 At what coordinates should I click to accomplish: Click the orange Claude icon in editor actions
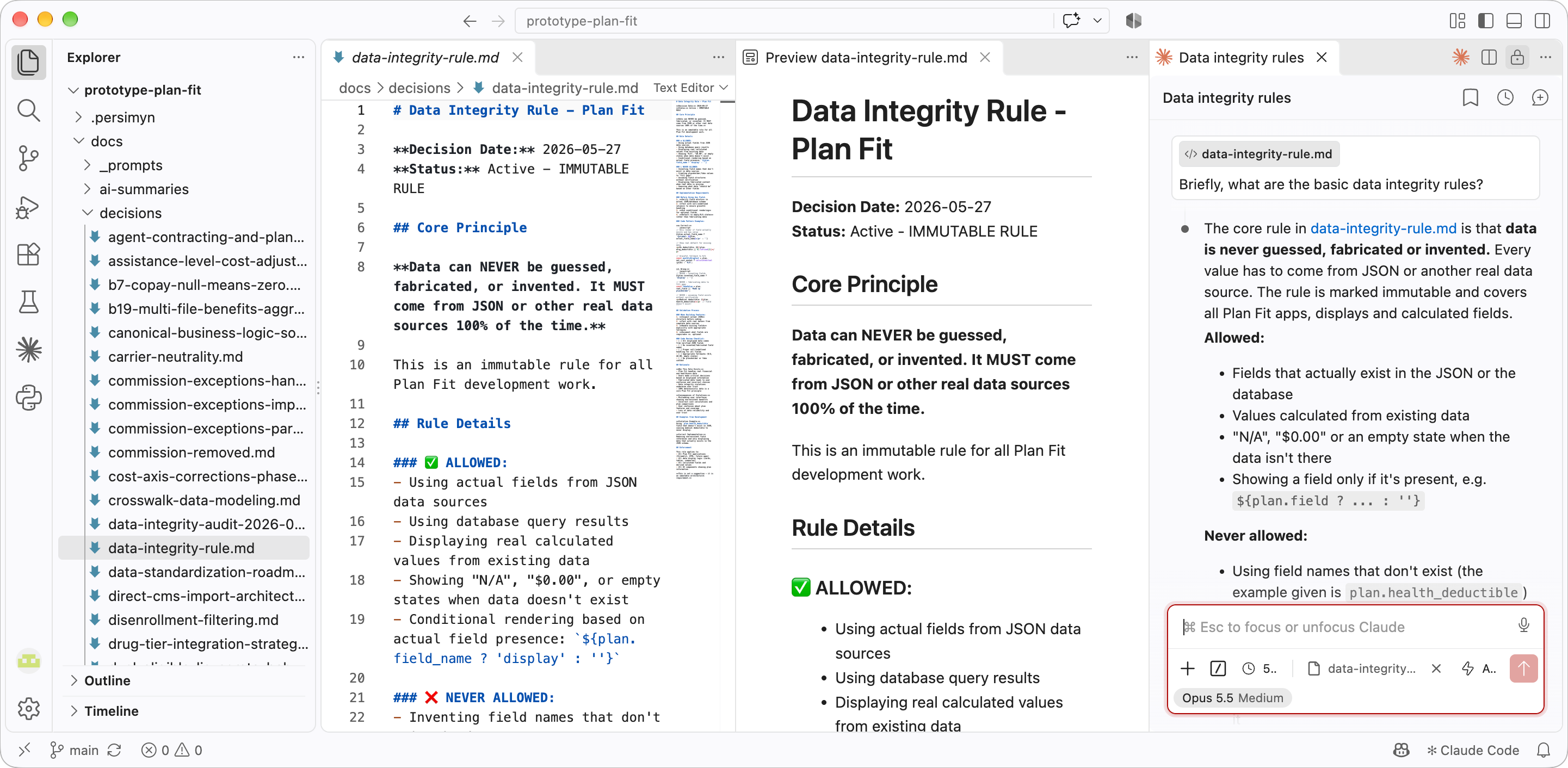(1461, 57)
